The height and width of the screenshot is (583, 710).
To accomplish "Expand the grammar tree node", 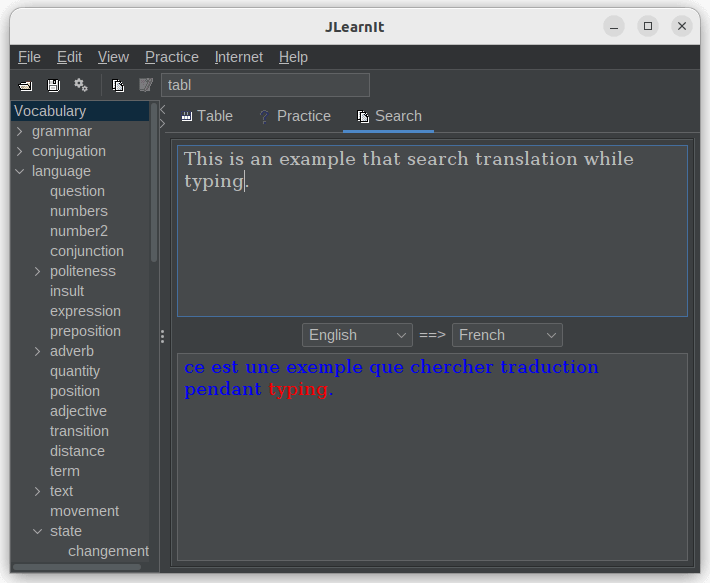I will click(19, 132).
